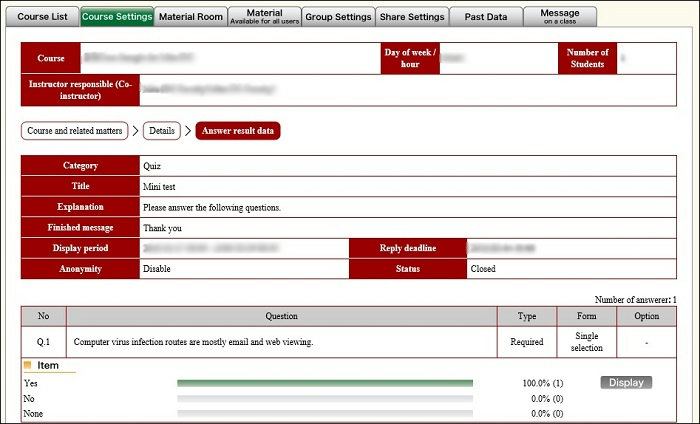
Task: Click the green Yes result bar
Action: tap(324, 383)
